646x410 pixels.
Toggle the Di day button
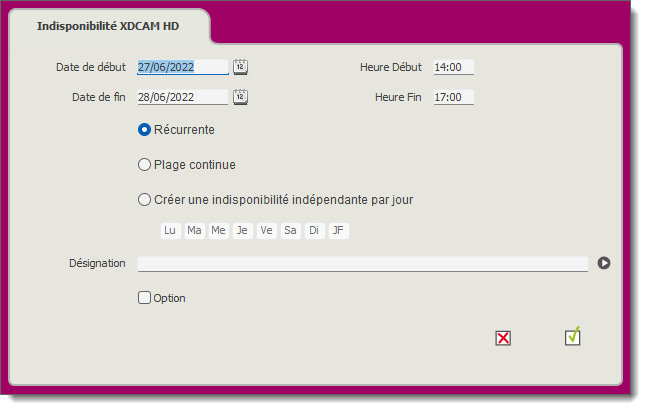(314, 230)
